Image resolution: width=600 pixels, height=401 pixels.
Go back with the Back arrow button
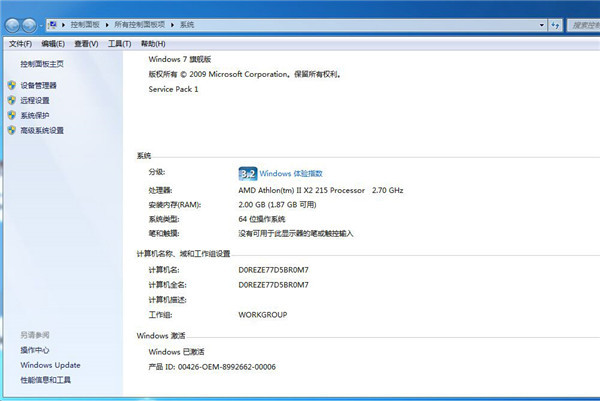tap(13, 25)
